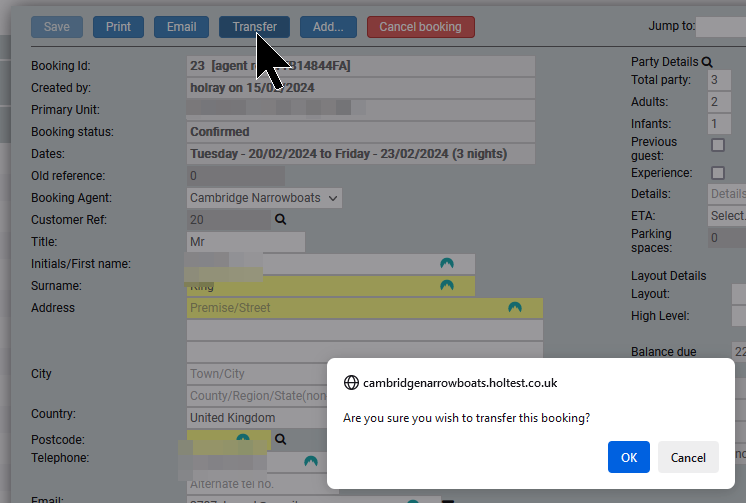
Task: Expand the ETA select dropdown
Action: click(727, 215)
